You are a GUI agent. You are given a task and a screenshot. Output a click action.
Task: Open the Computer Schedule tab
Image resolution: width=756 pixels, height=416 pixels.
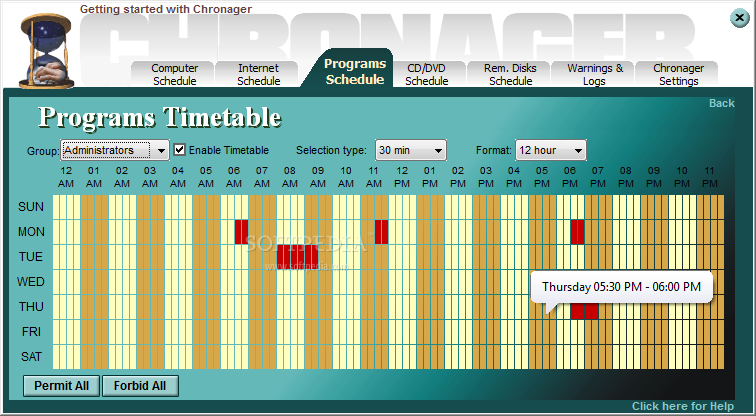[175, 74]
